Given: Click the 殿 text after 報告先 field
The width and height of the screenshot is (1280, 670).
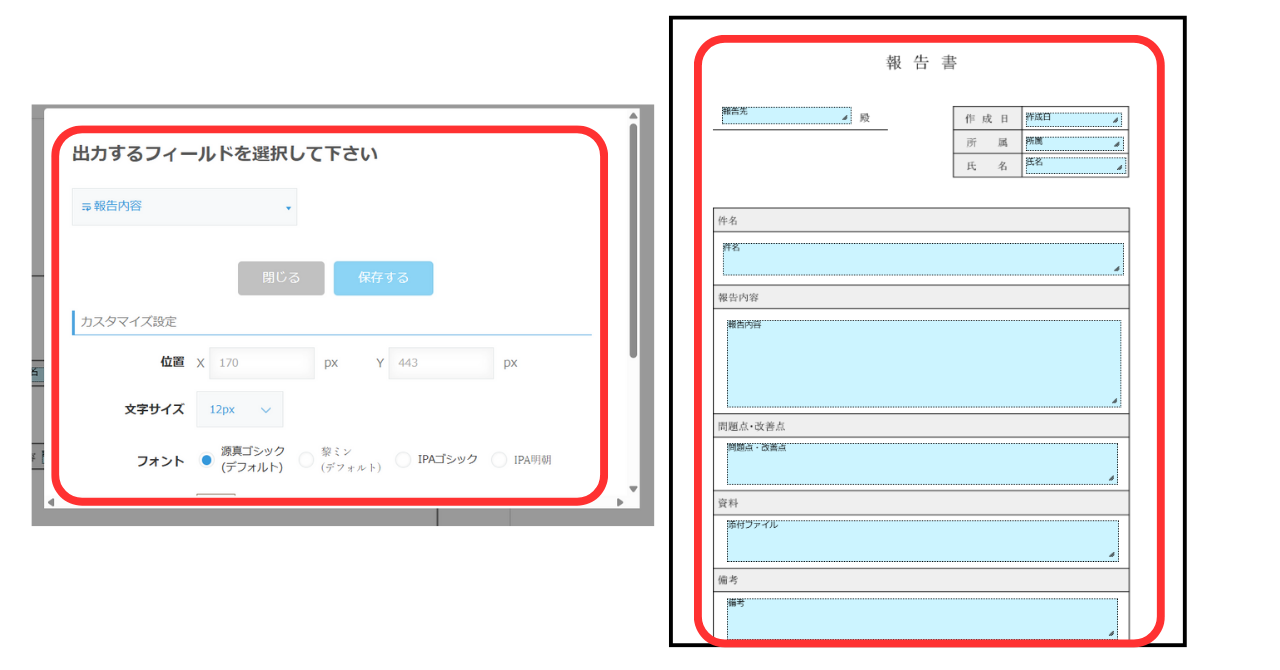Looking at the screenshot, I should pos(865,118).
